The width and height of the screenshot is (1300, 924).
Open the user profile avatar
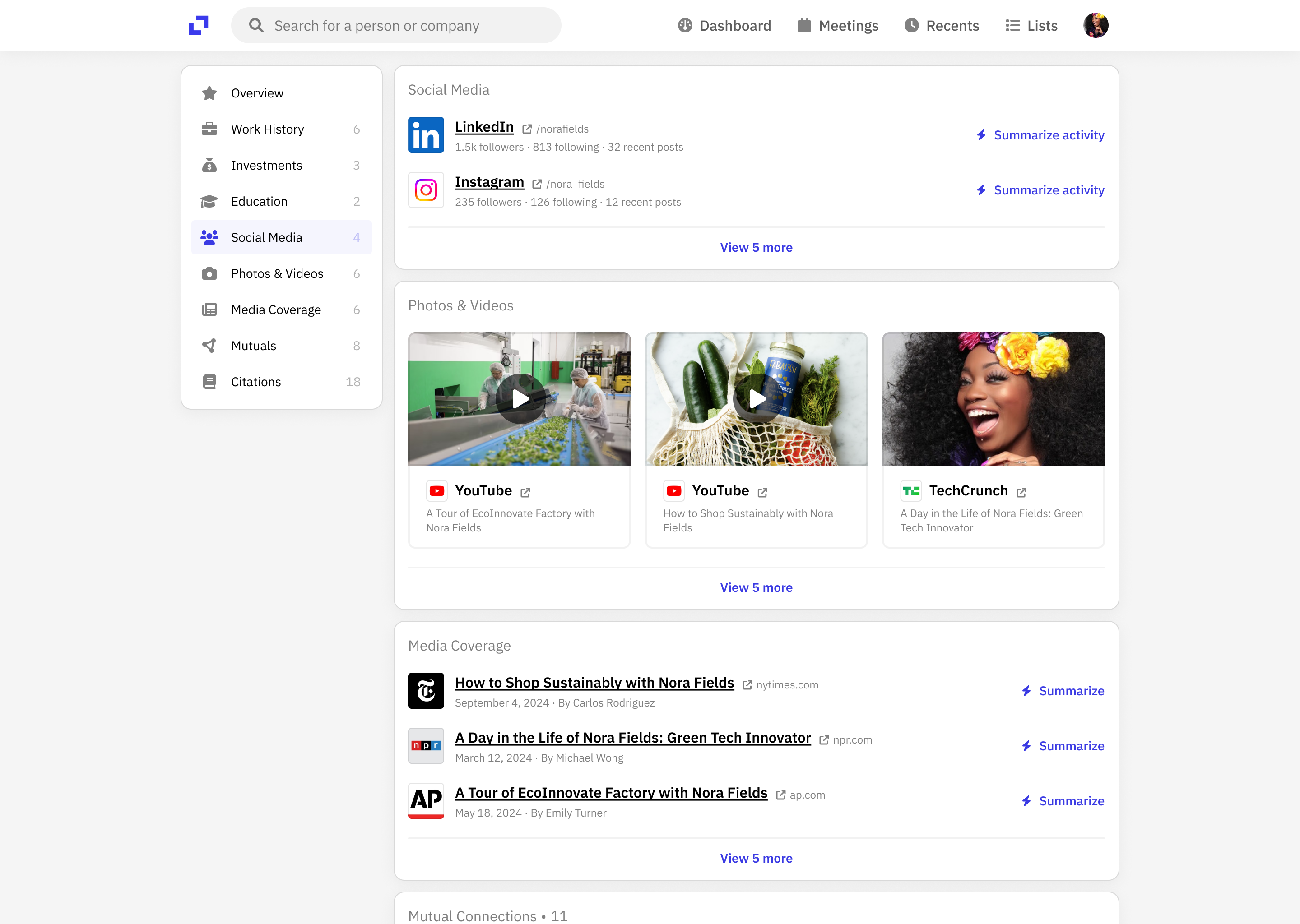pyautogui.click(x=1095, y=26)
